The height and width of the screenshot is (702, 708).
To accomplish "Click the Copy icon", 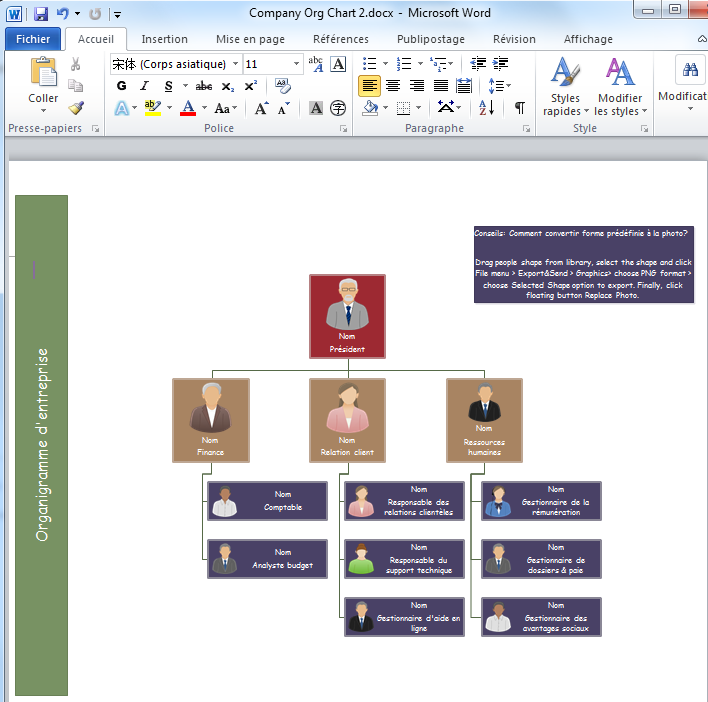I will 75,85.
